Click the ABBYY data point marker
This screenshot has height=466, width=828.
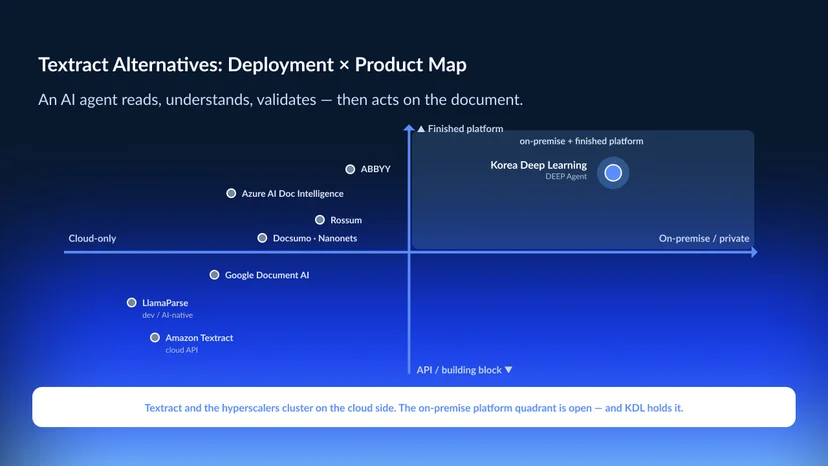click(350, 169)
